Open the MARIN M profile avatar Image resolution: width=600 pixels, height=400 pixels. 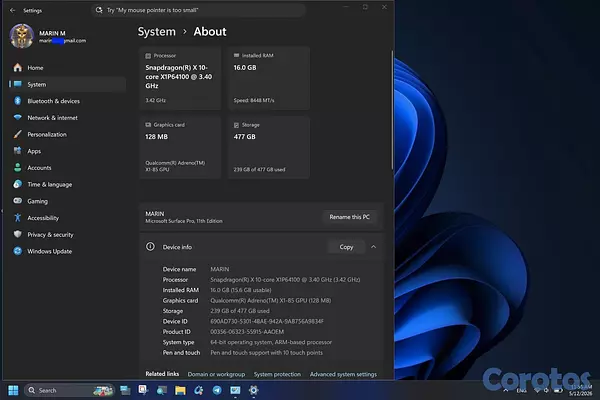click(22, 36)
